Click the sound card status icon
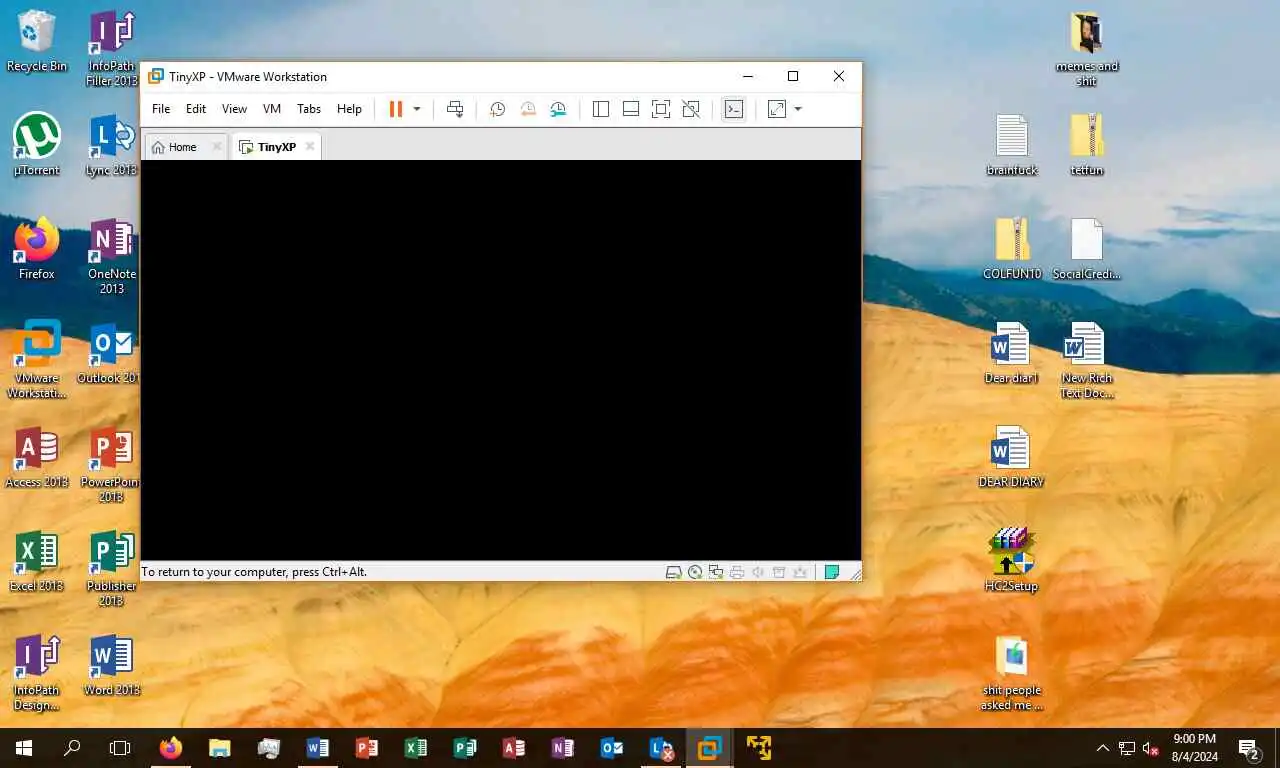The image size is (1280, 768). 758,572
